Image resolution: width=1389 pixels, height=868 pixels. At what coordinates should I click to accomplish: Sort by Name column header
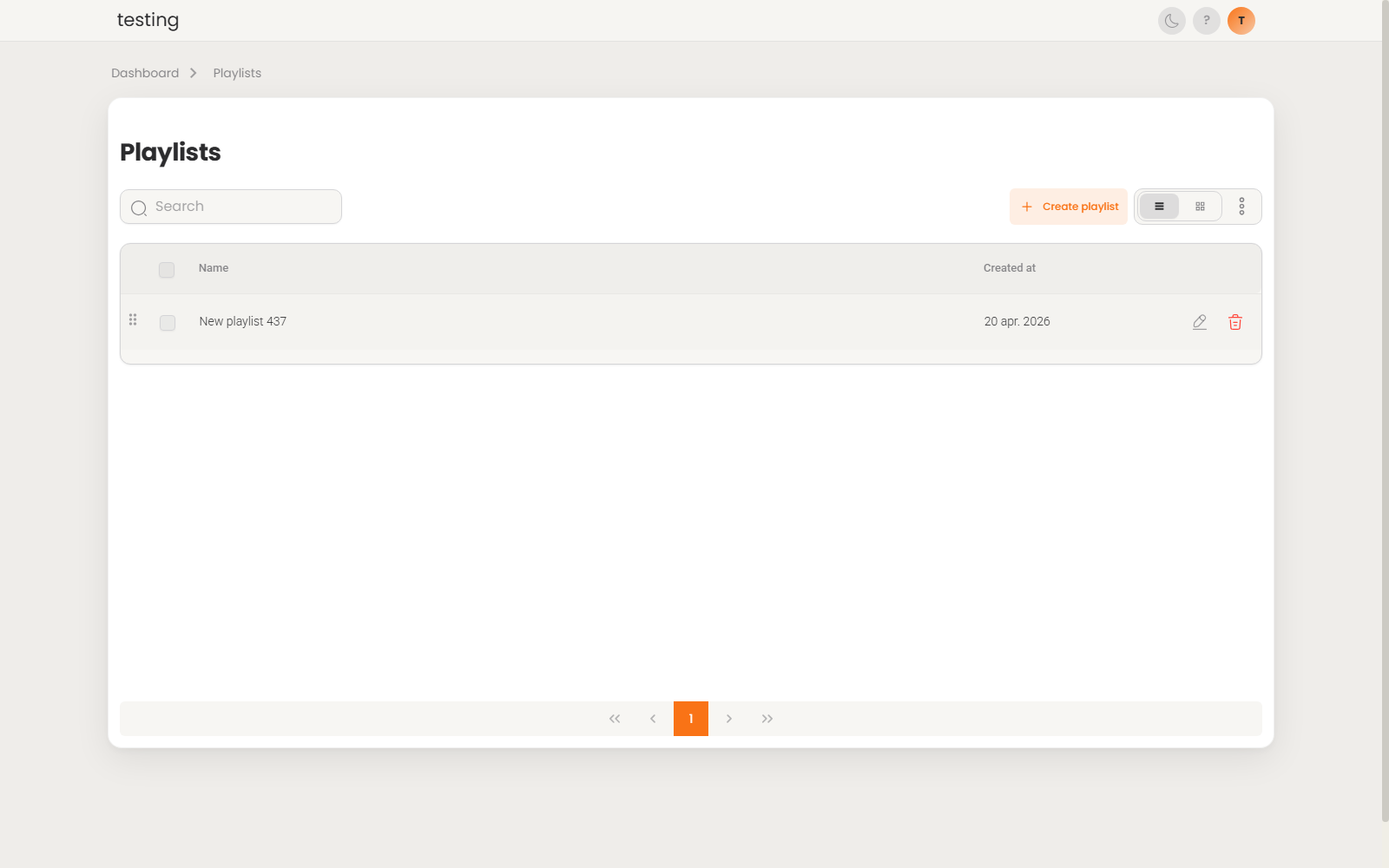coord(214,268)
